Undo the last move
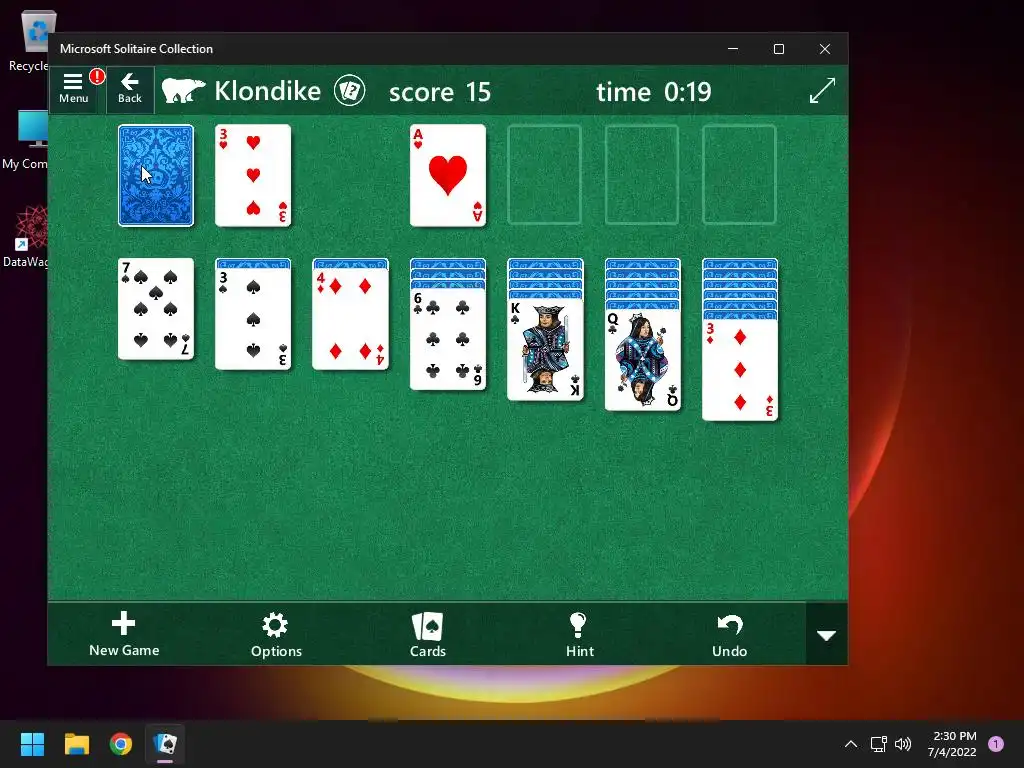1024x768 pixels. click(x=729, y=635)
